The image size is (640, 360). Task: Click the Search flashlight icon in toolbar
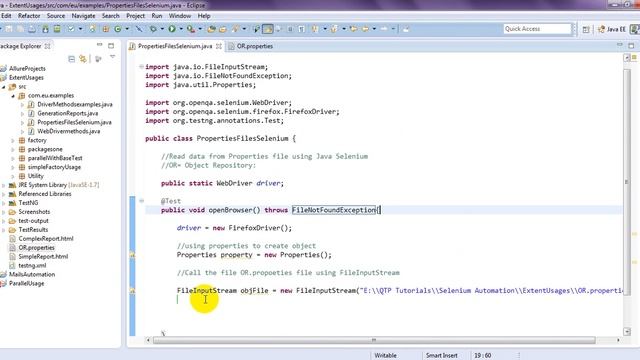(236, 29)
